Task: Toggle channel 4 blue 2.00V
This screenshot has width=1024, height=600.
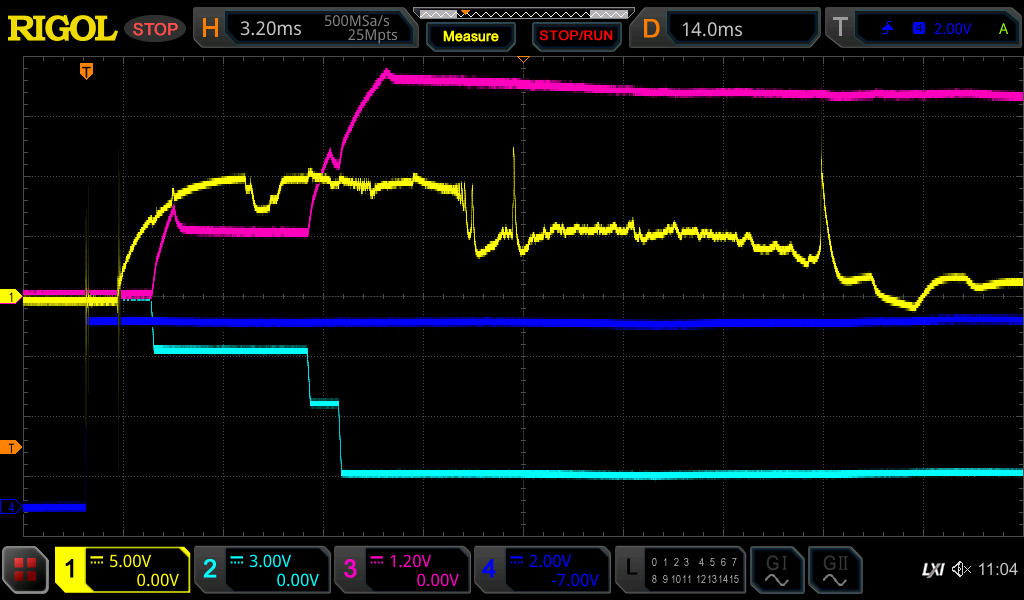Action: (540, 570)
